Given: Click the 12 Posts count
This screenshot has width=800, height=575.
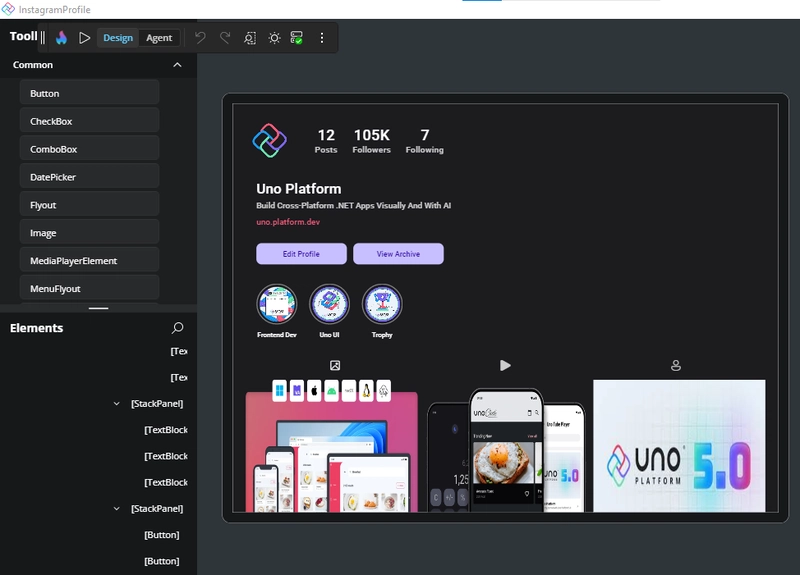Looking at the screenshot, I should [326, 141].
